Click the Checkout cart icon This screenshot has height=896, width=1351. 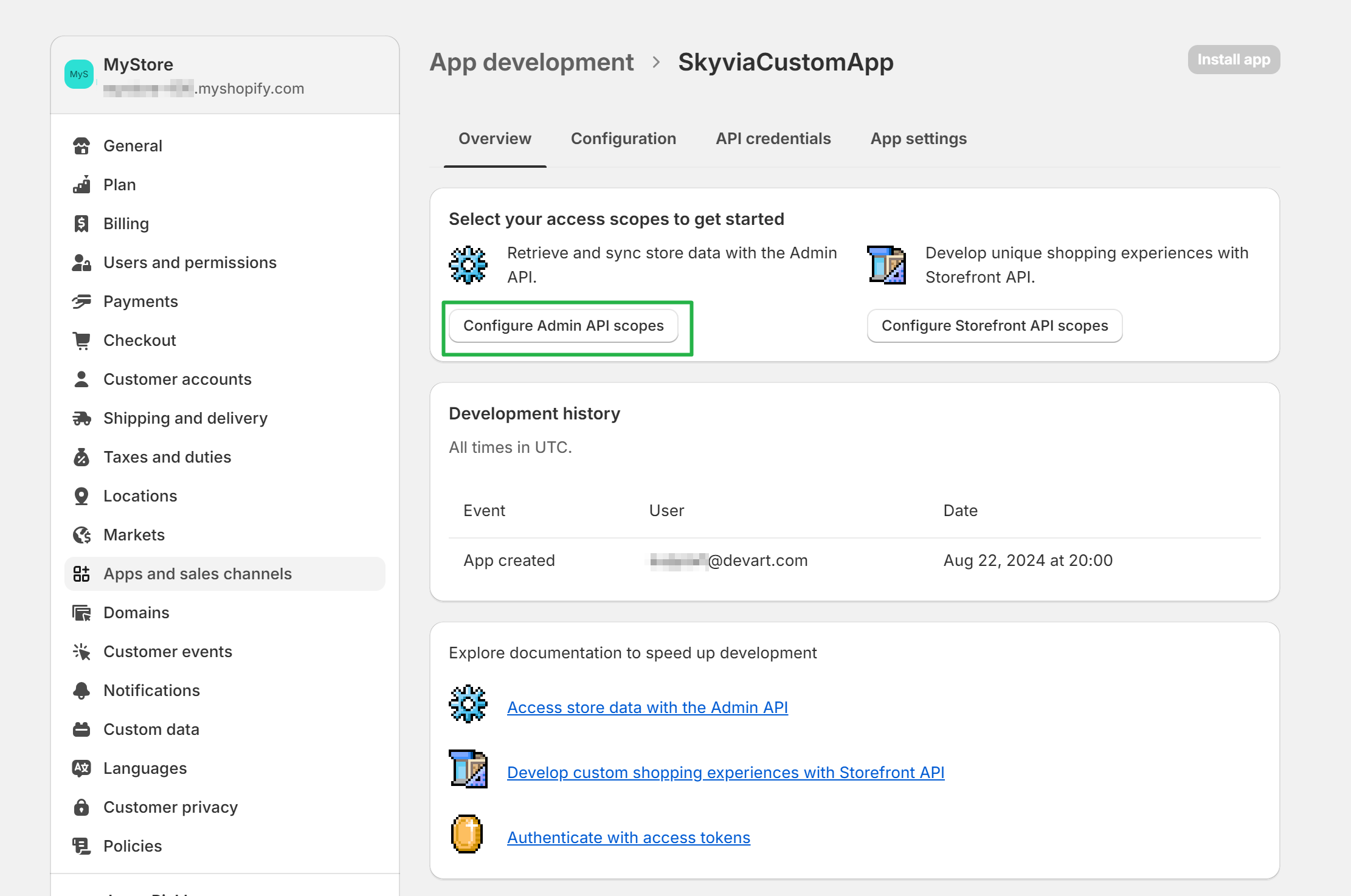(81, 340)
